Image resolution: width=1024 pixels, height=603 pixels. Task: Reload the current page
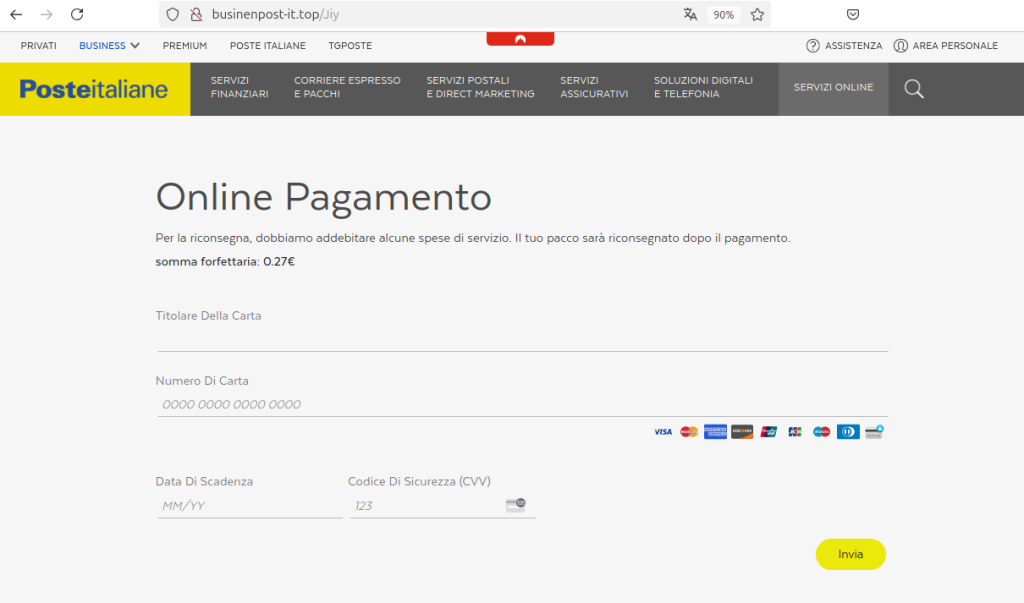coord(77,14)
